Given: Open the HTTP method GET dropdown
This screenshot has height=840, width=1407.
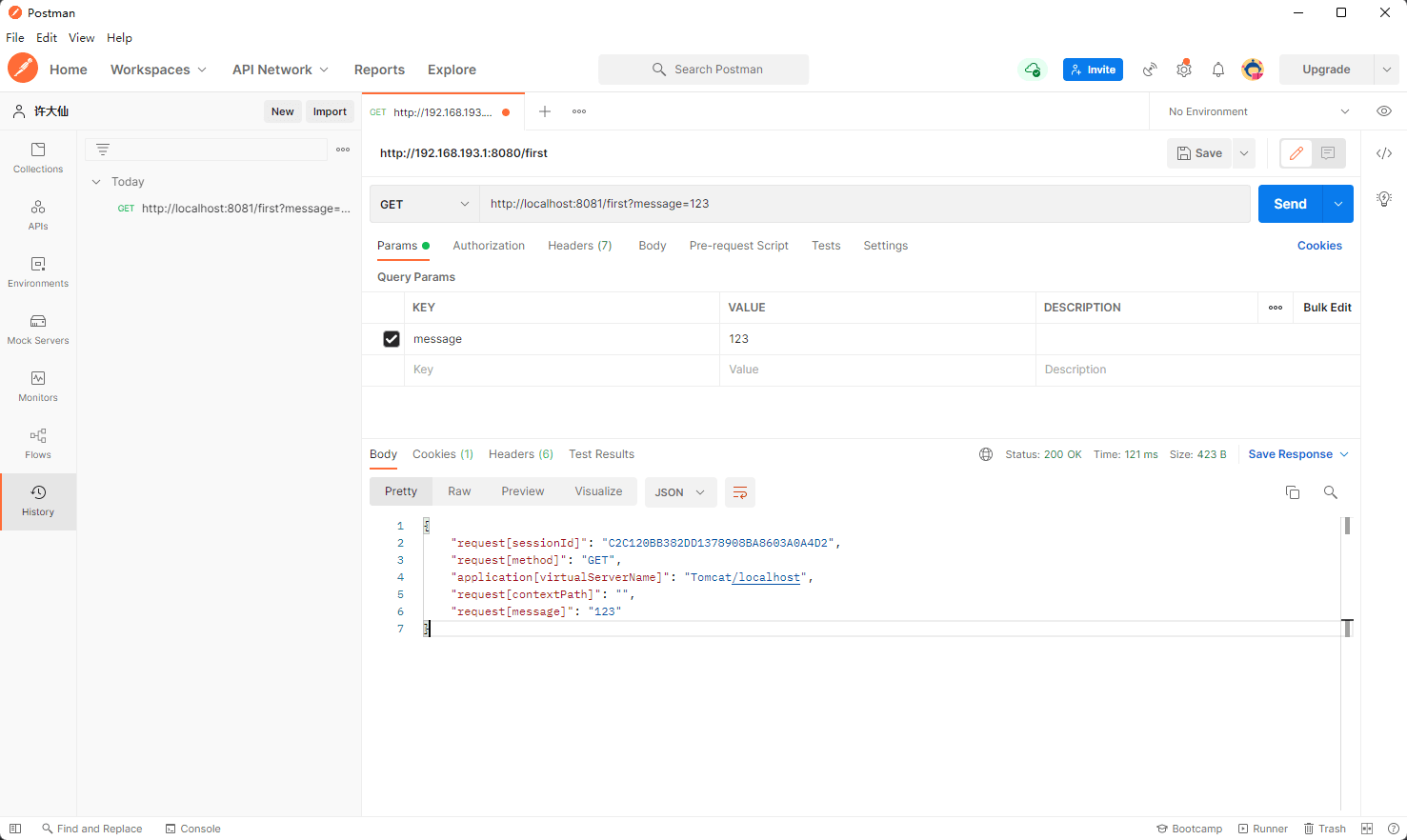Looking at the screenshot, I should point(424,204).
